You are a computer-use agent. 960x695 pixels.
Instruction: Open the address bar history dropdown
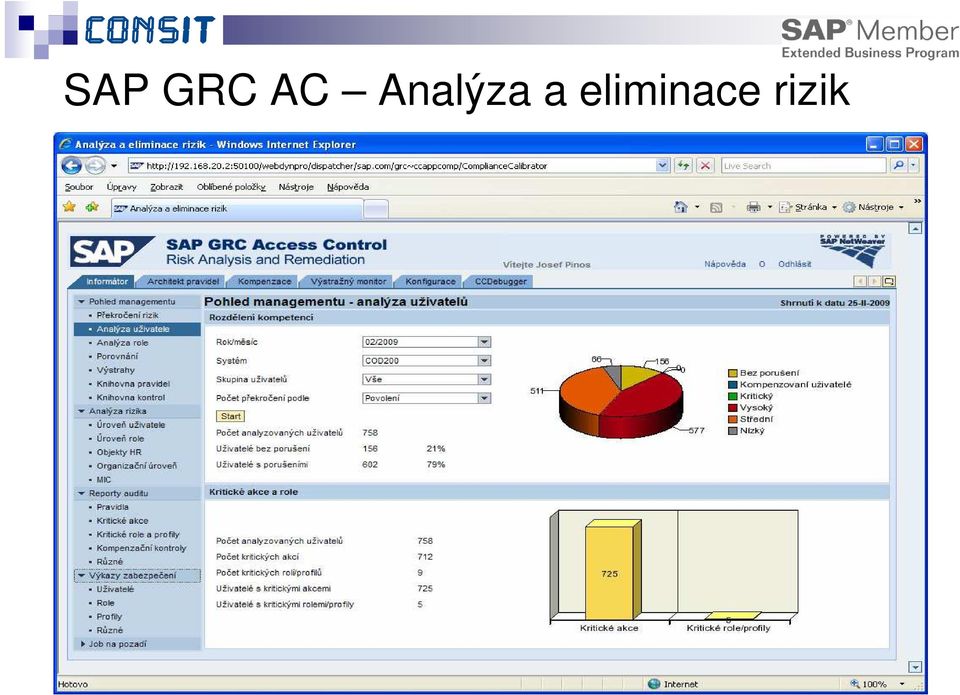[662, 165]
